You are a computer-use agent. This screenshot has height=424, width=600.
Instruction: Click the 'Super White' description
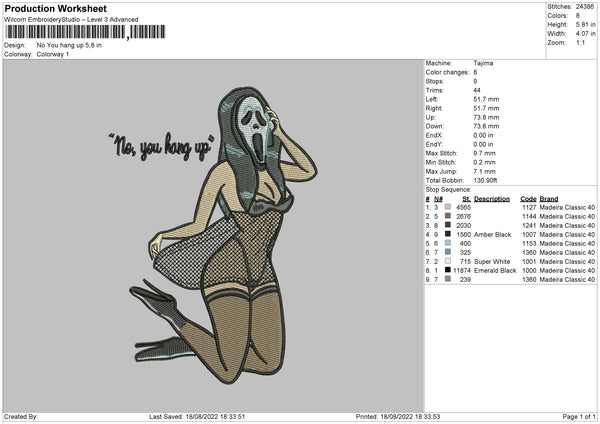tap(492, 262)
